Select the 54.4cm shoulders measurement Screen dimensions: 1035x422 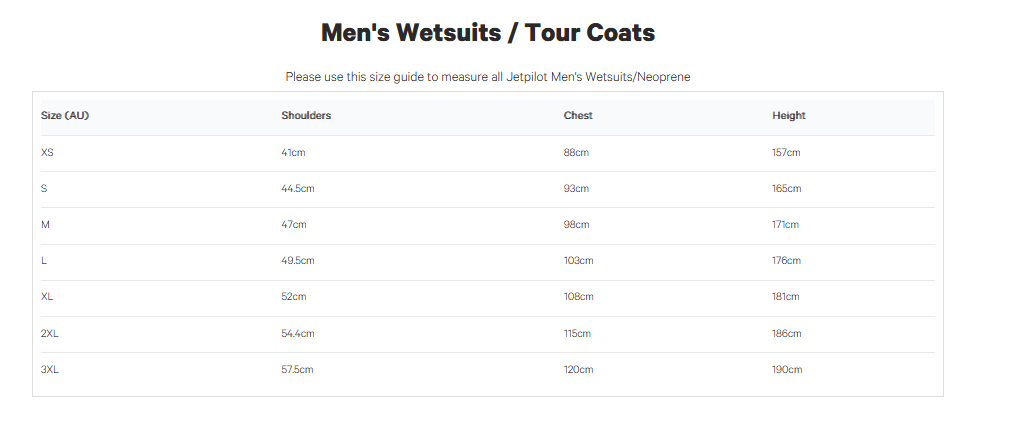(x=298, y=334)
